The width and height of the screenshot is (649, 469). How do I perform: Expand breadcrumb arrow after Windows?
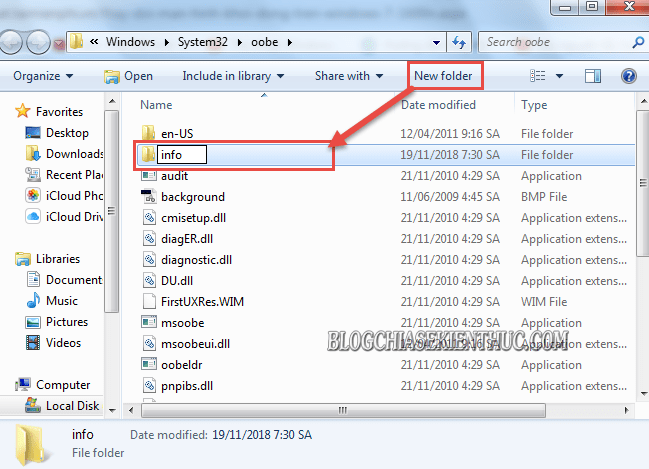tap(166, 42)
